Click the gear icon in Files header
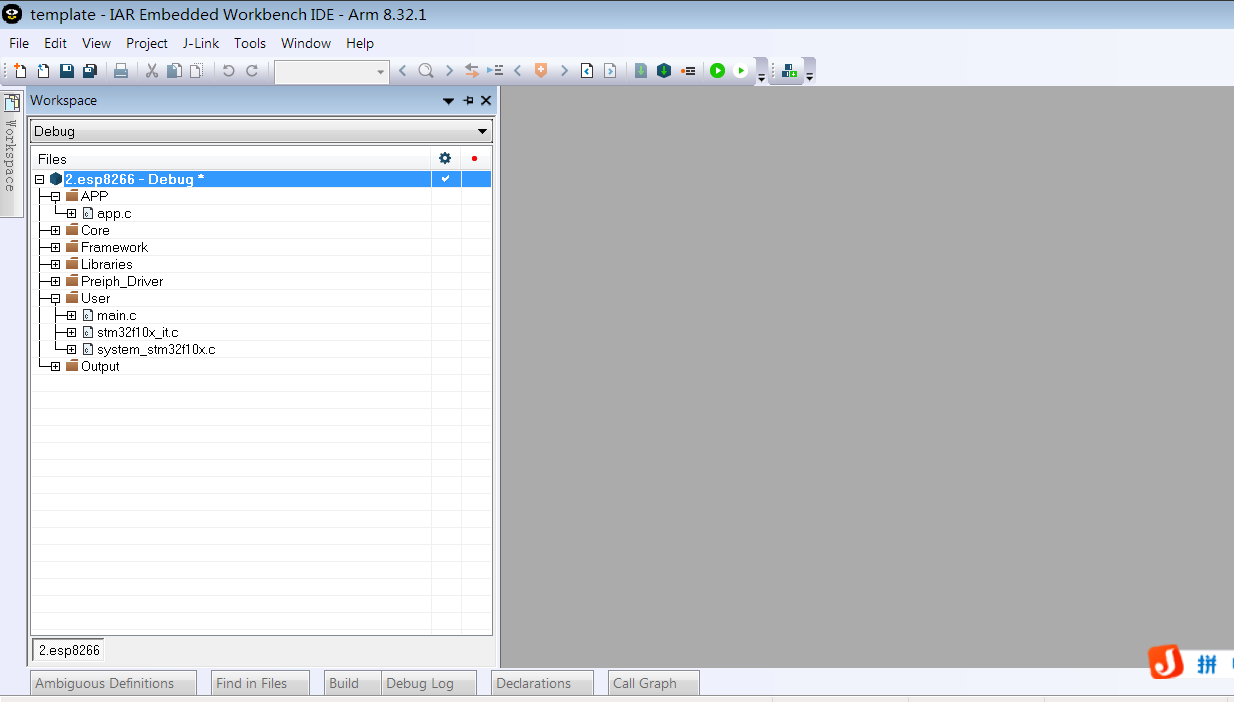 point(445,158)
